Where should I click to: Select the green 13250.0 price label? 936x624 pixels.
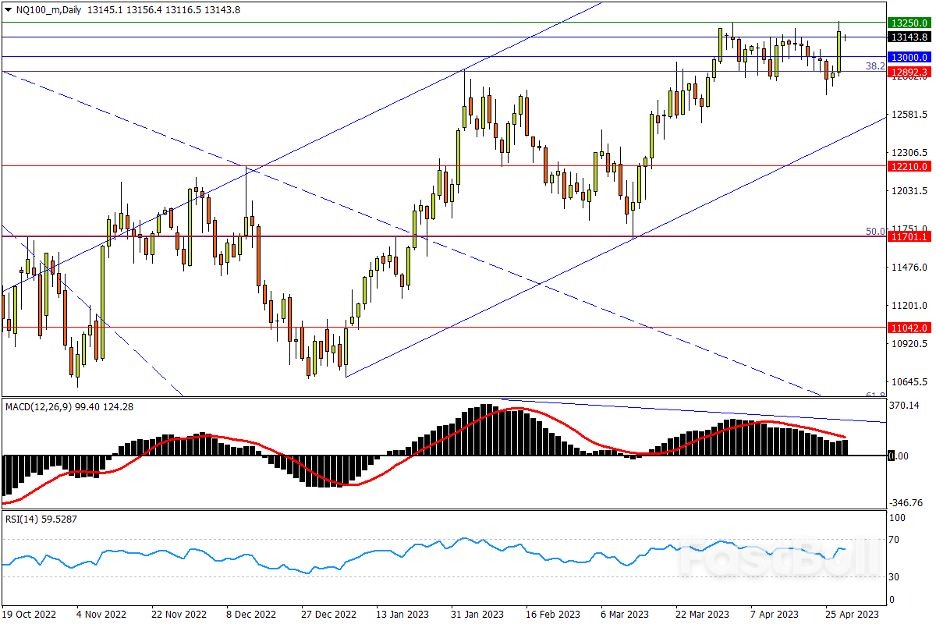(908, 22)
